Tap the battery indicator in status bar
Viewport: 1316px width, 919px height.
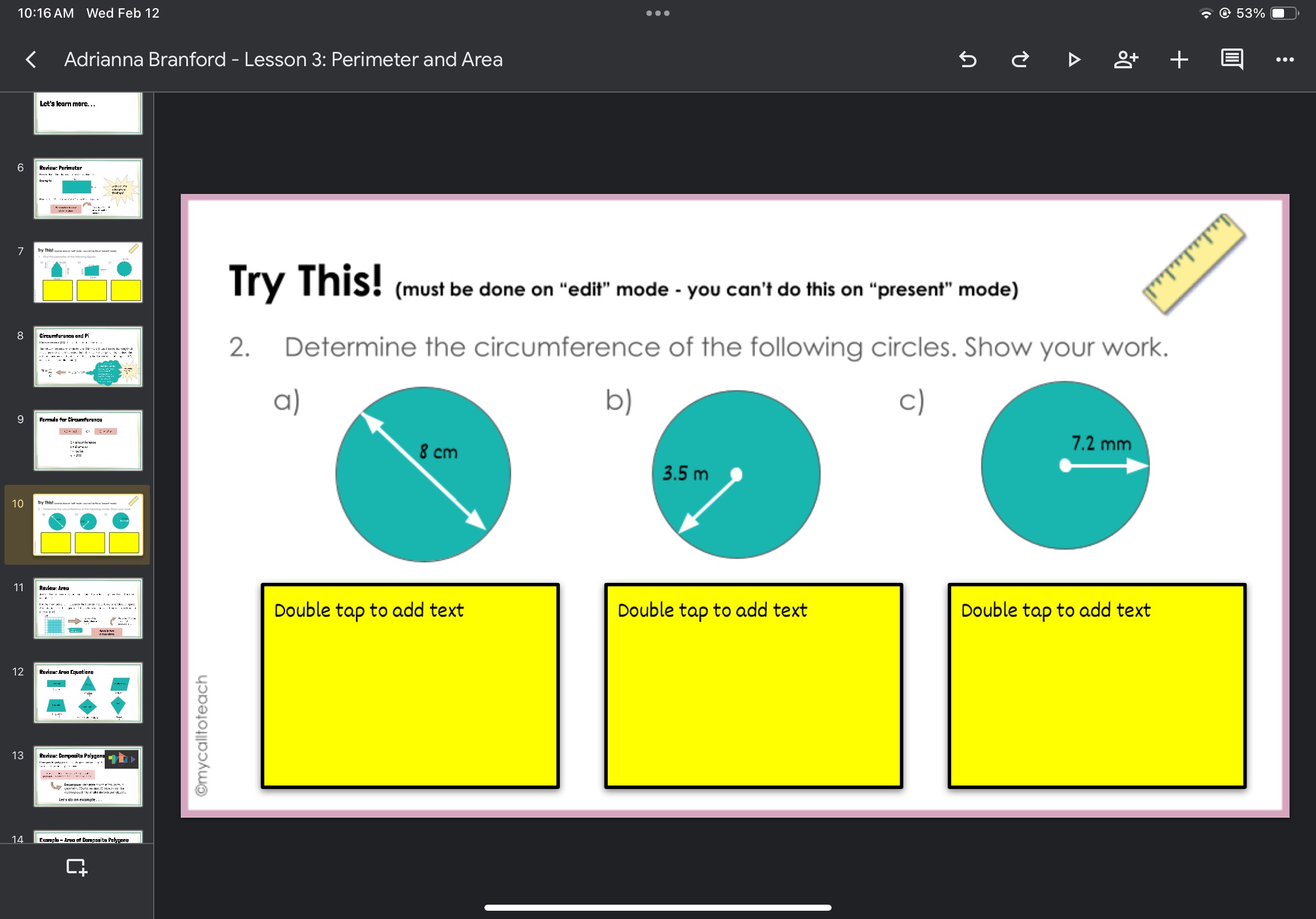coord(1285,13)
